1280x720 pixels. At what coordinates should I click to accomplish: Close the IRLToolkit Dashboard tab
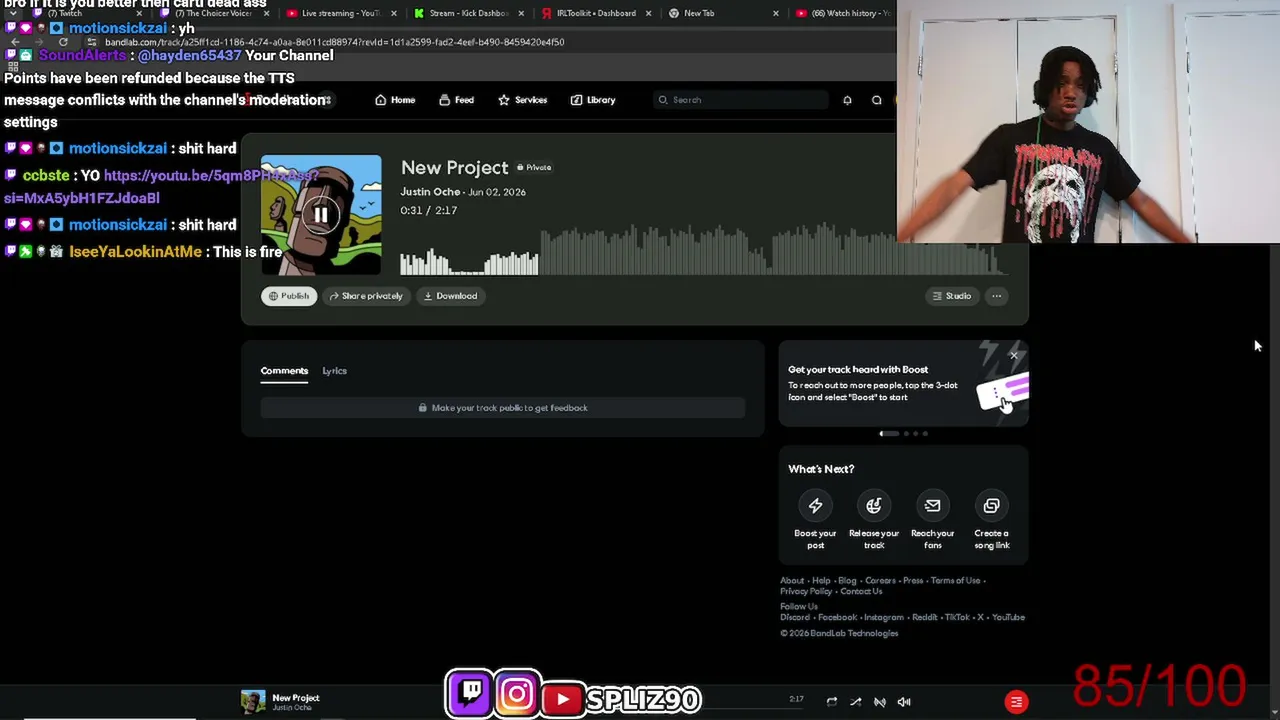(x=649, y=13)
